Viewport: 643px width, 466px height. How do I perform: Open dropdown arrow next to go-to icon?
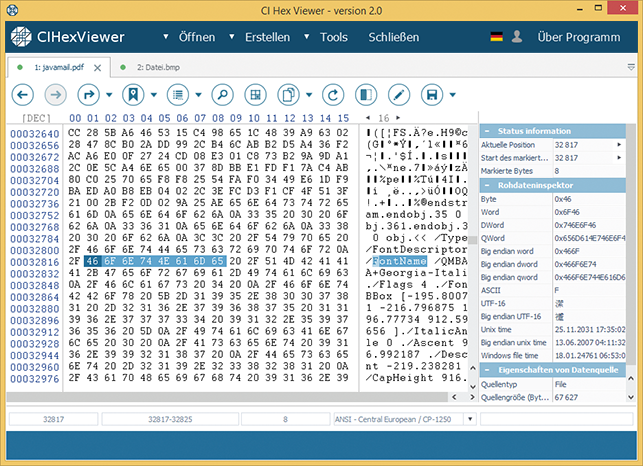coord(109,95)
